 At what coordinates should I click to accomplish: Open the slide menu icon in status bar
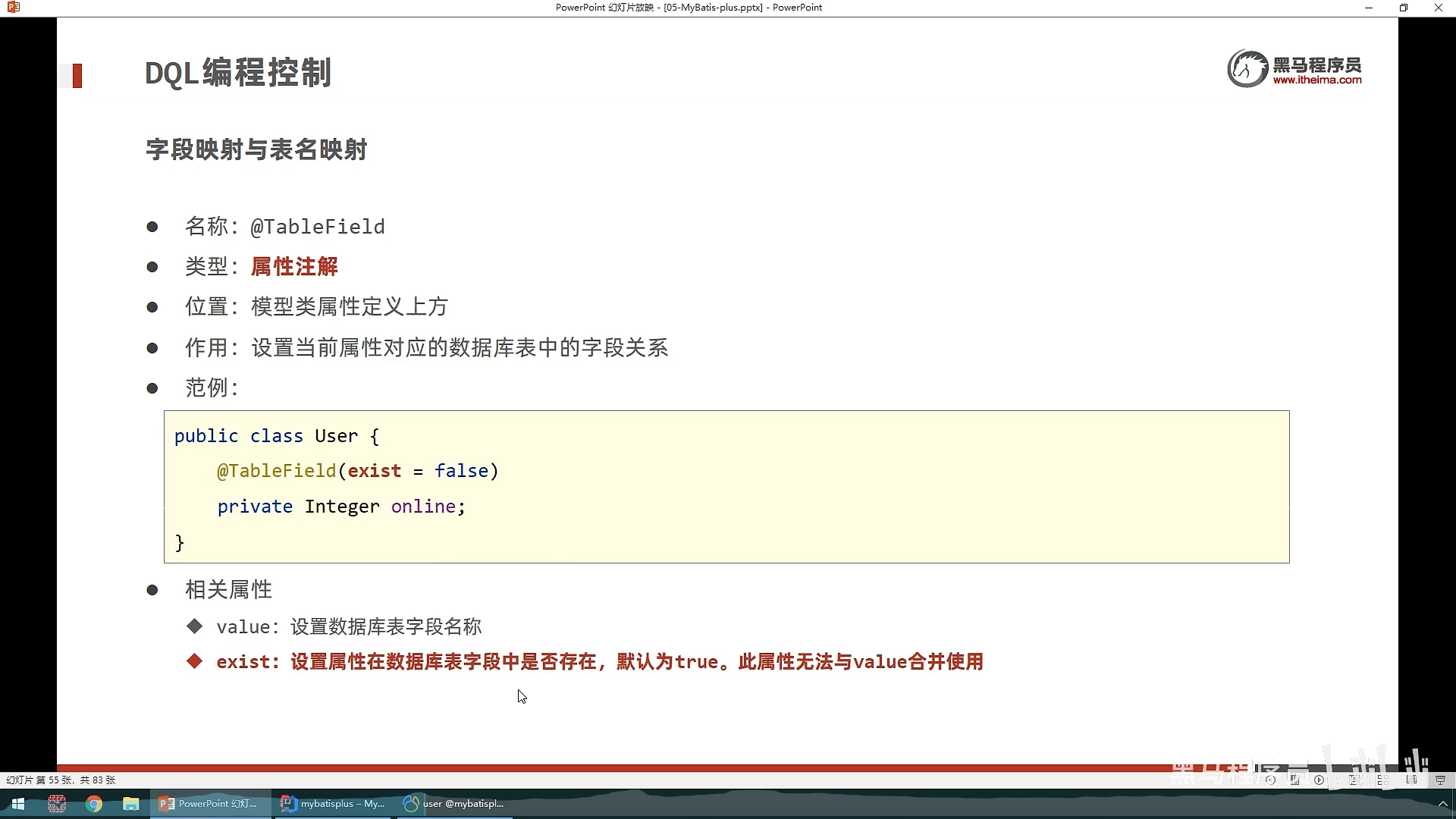coord(1294,780)
